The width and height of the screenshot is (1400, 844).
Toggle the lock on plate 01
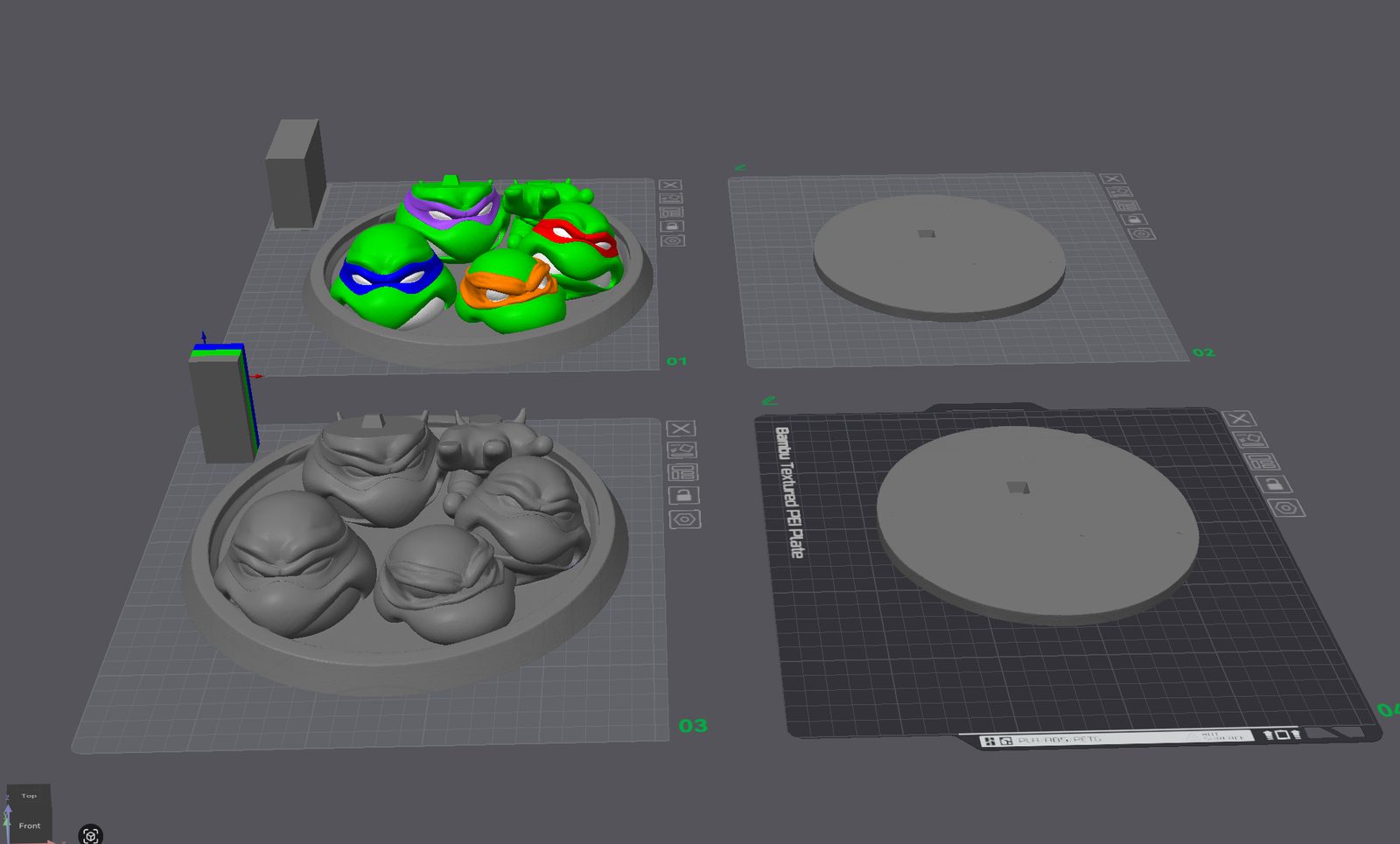coord(672,227)
